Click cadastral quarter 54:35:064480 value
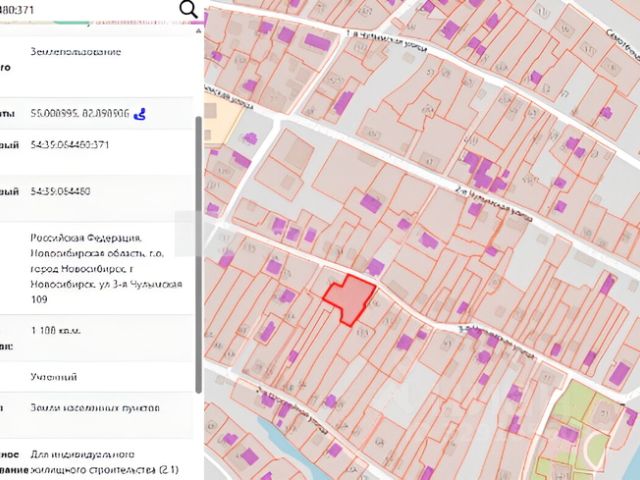This screenshot has height=480, width=640. coord(60,191)
